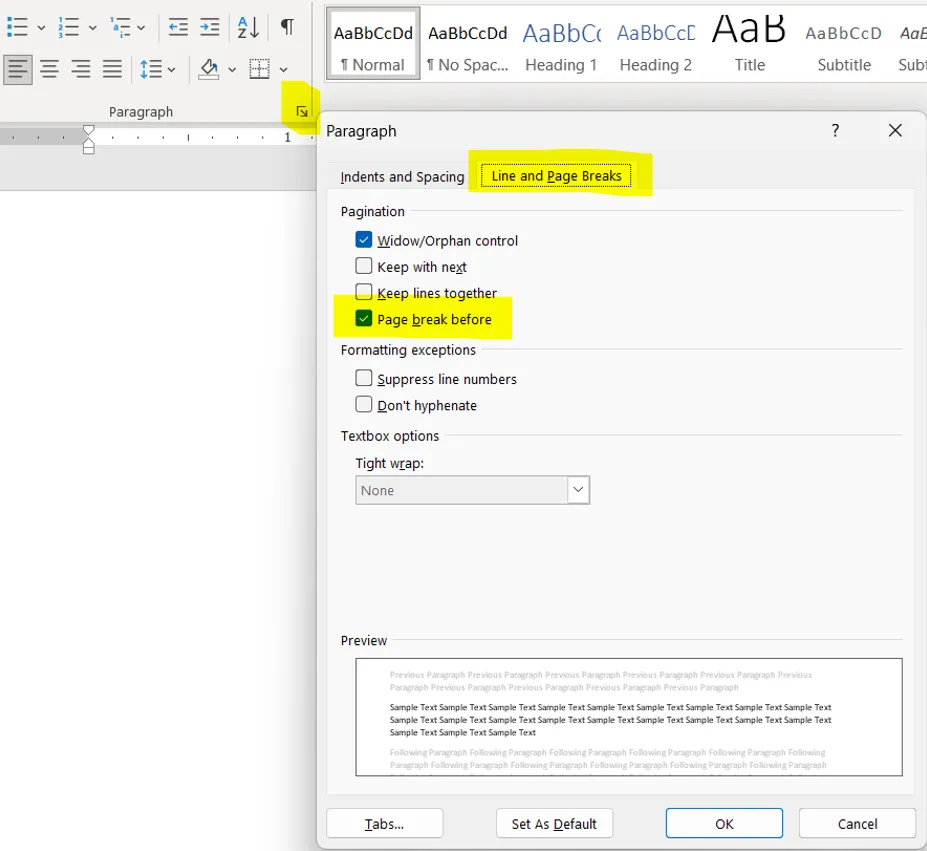Click the Increase Indent icon
This screenshot has width=927, height=851.
tap(207, 28)
